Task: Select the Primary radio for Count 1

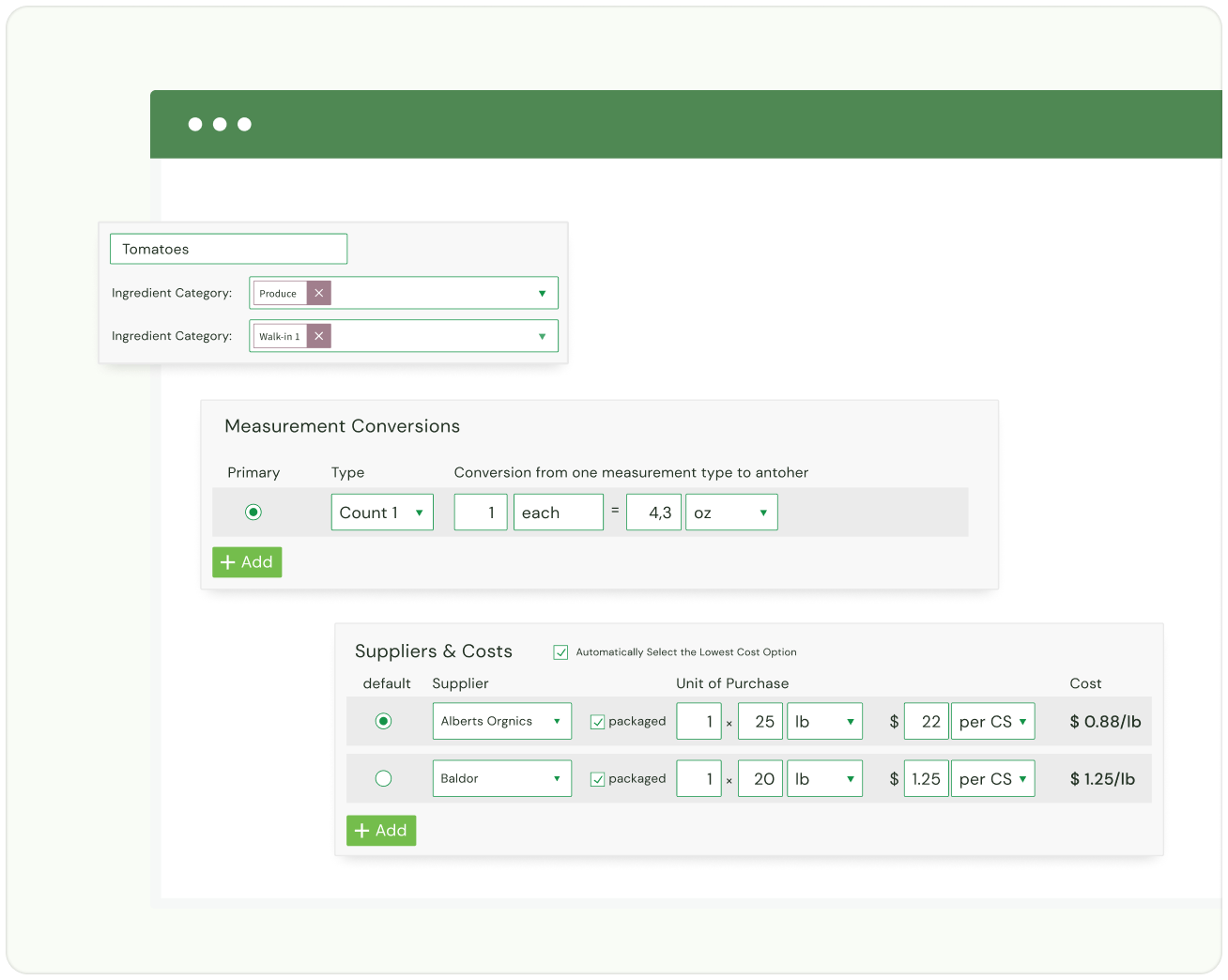Action: [253, 512]
